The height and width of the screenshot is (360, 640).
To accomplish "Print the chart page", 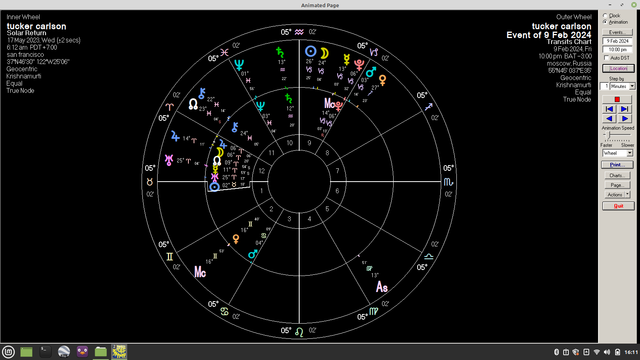I will click(617, 165).
